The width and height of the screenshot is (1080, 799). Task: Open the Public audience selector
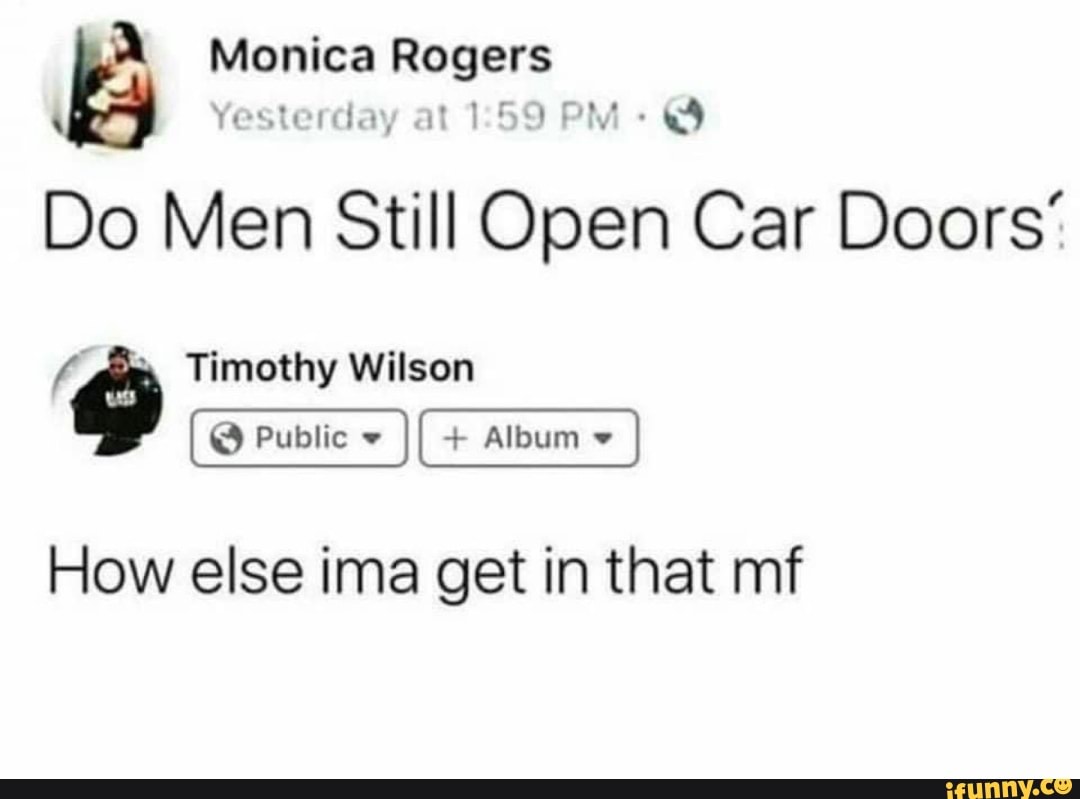299,438
